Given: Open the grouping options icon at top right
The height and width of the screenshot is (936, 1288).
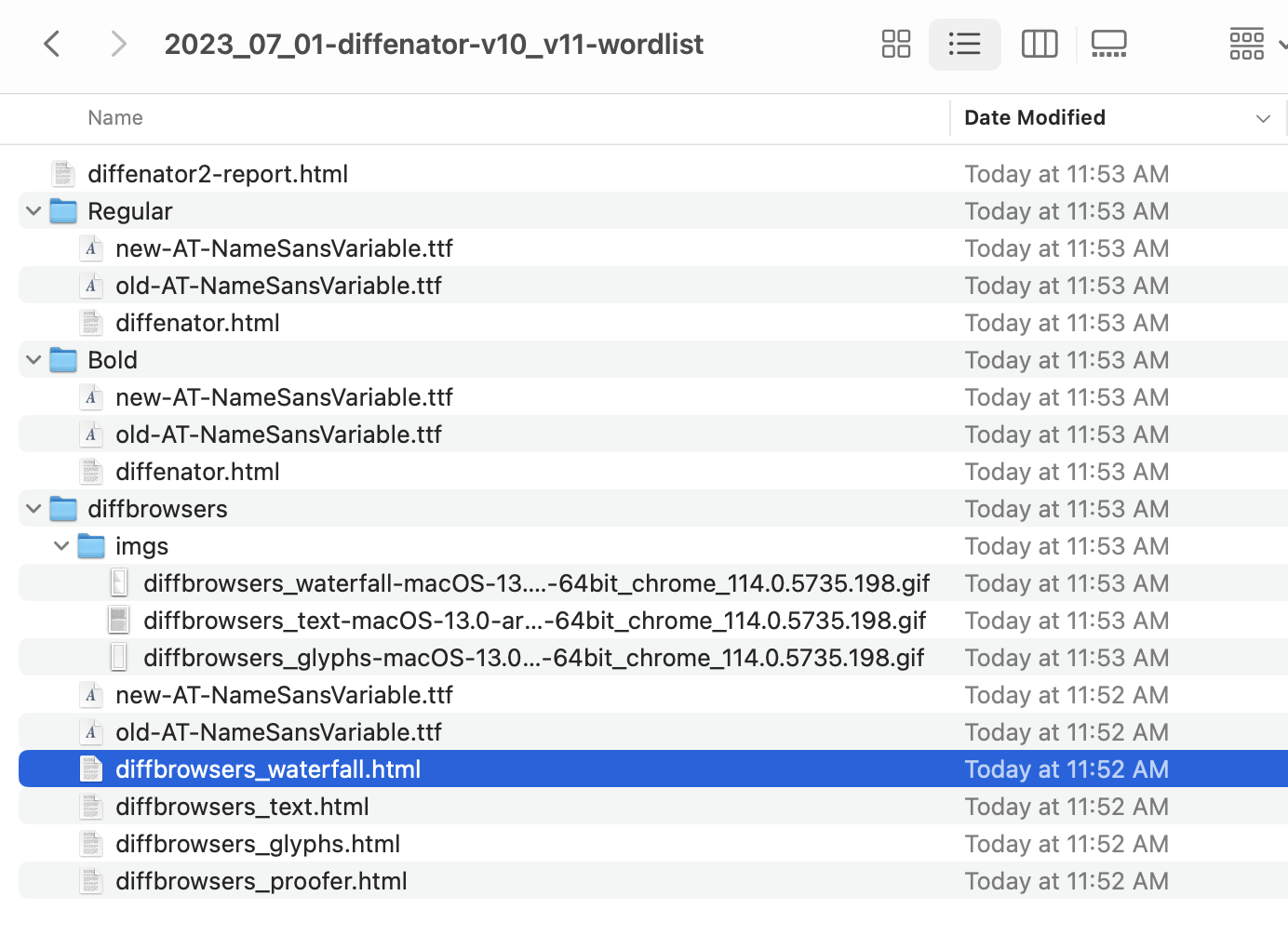Looking at the screenshot, I should click(x=1247, y=44).
